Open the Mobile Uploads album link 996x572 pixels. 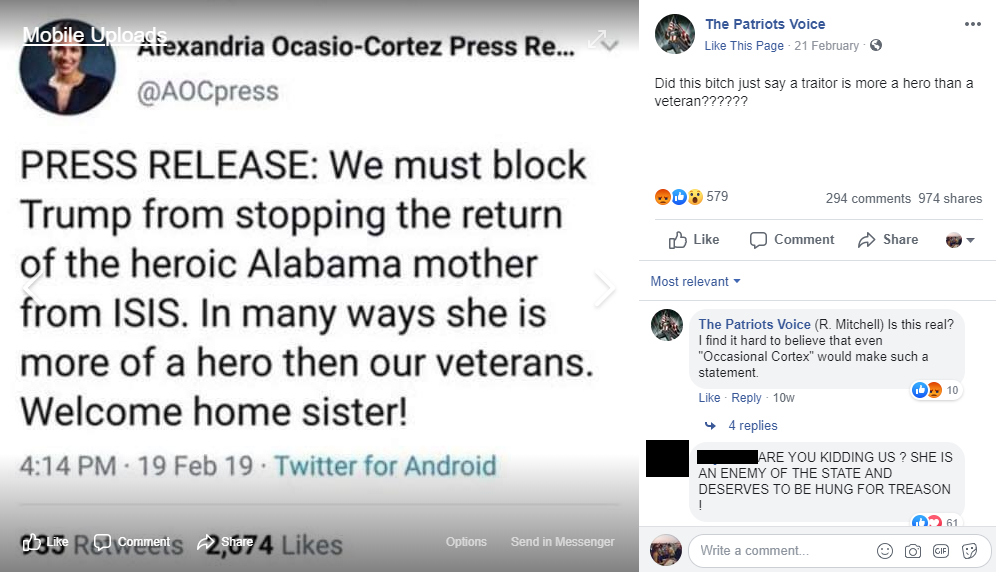pos(94,36)
